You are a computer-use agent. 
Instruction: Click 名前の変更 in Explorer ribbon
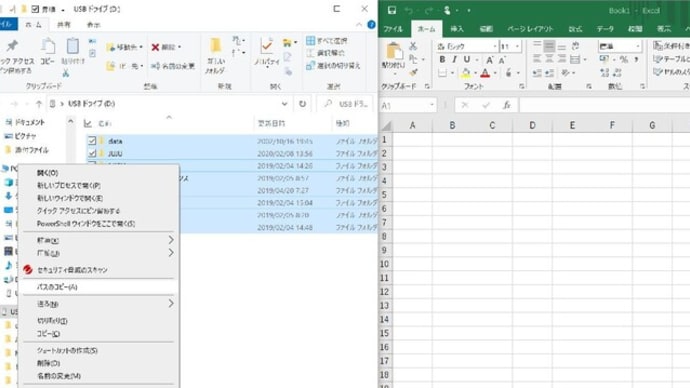pyautogui.click(x=173, y=66)
